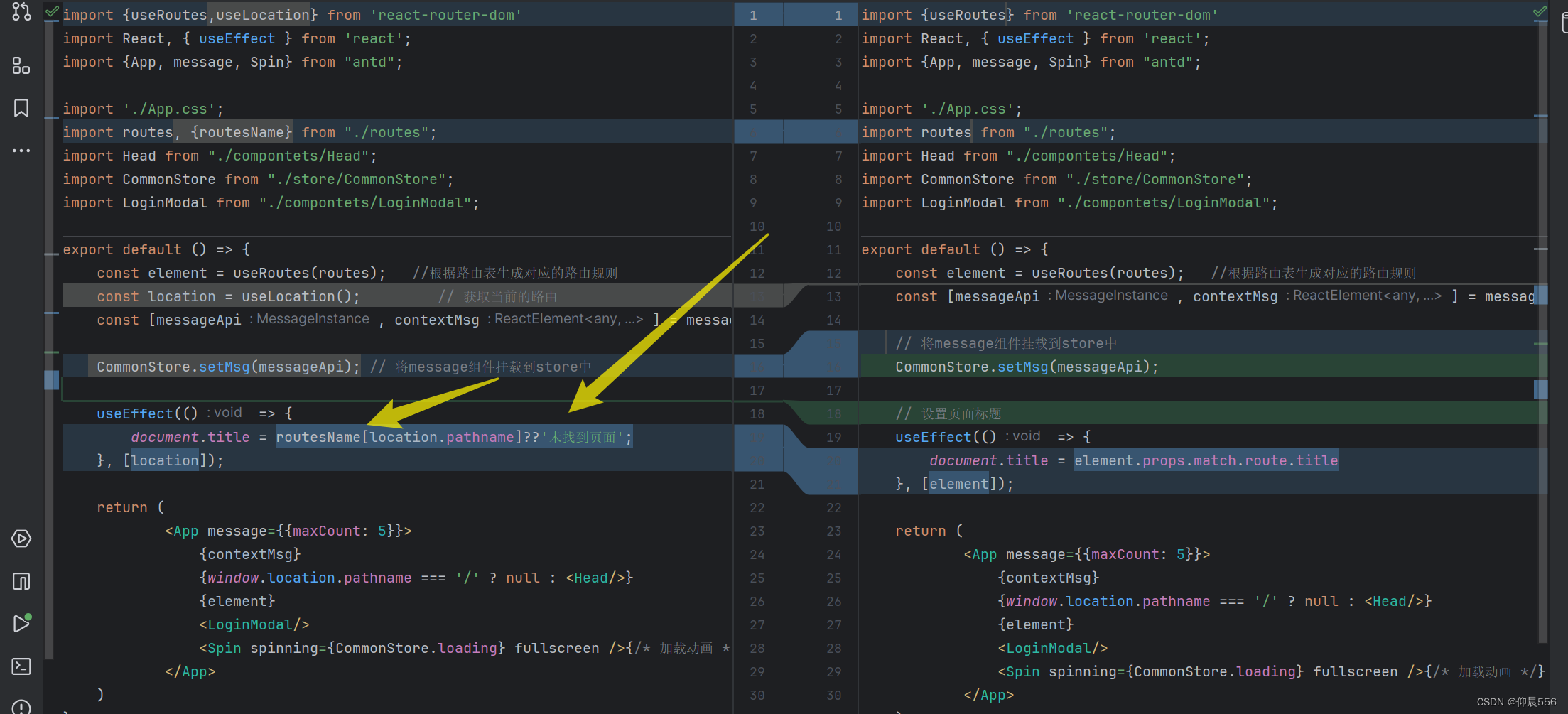Click 'import './App.css'' line in left pane

pos(143,109)
